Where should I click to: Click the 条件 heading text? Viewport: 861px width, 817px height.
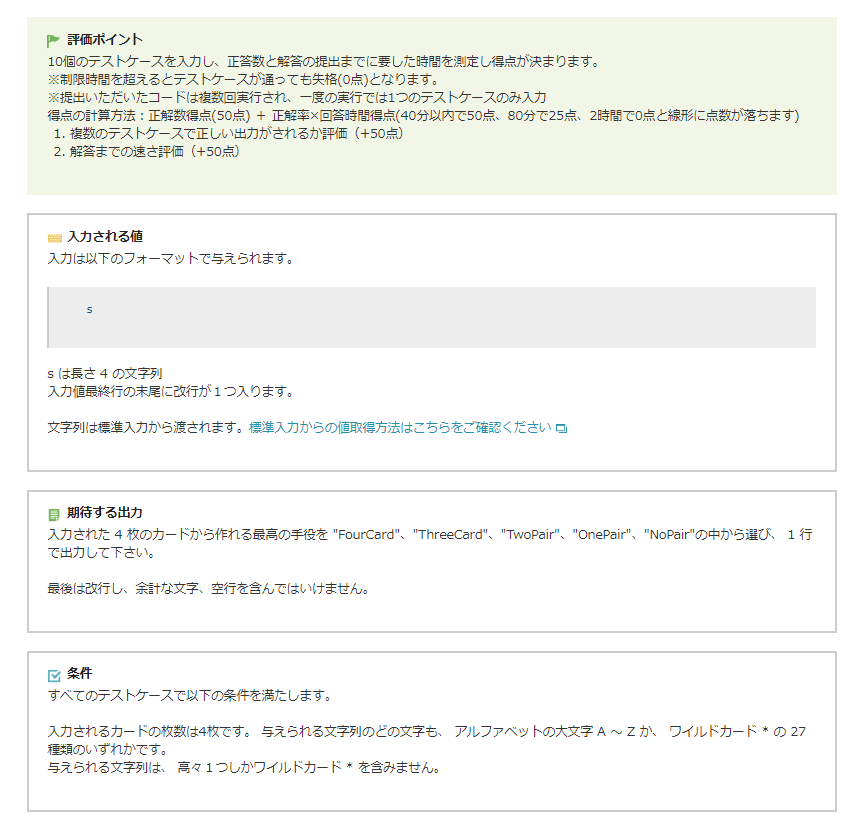tap(79, 674)
